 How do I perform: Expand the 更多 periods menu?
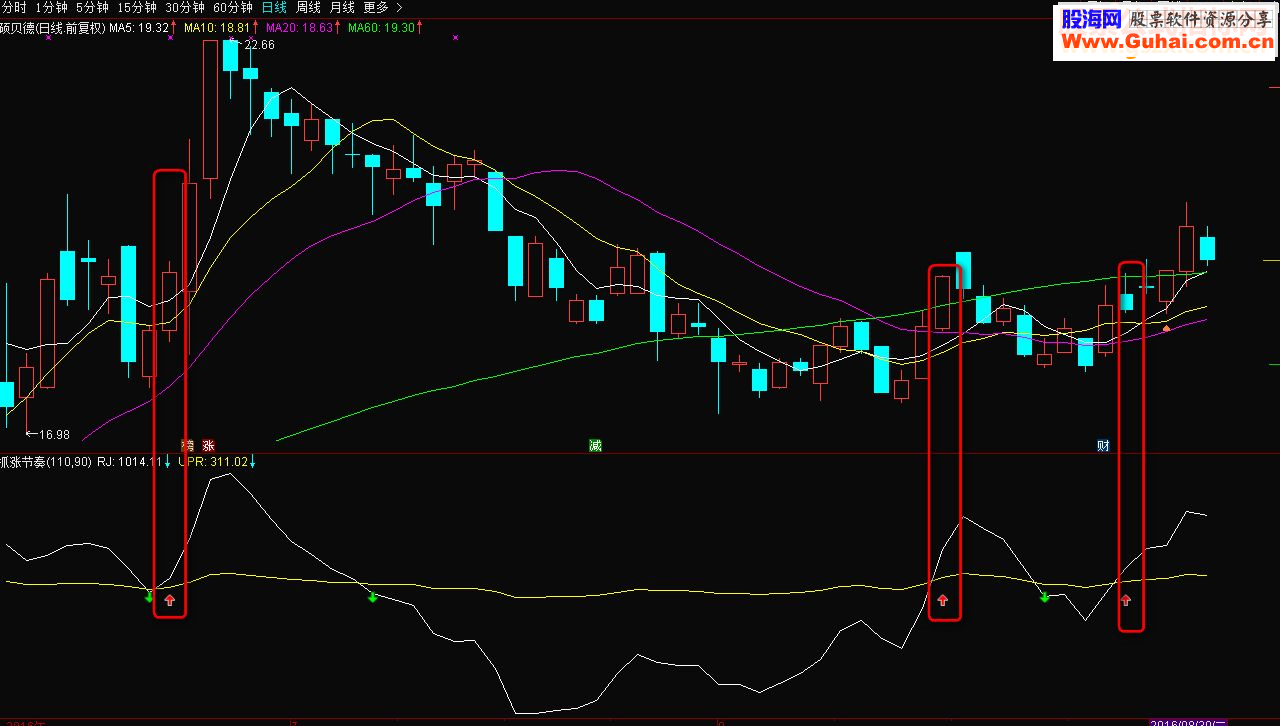point(376,7)
